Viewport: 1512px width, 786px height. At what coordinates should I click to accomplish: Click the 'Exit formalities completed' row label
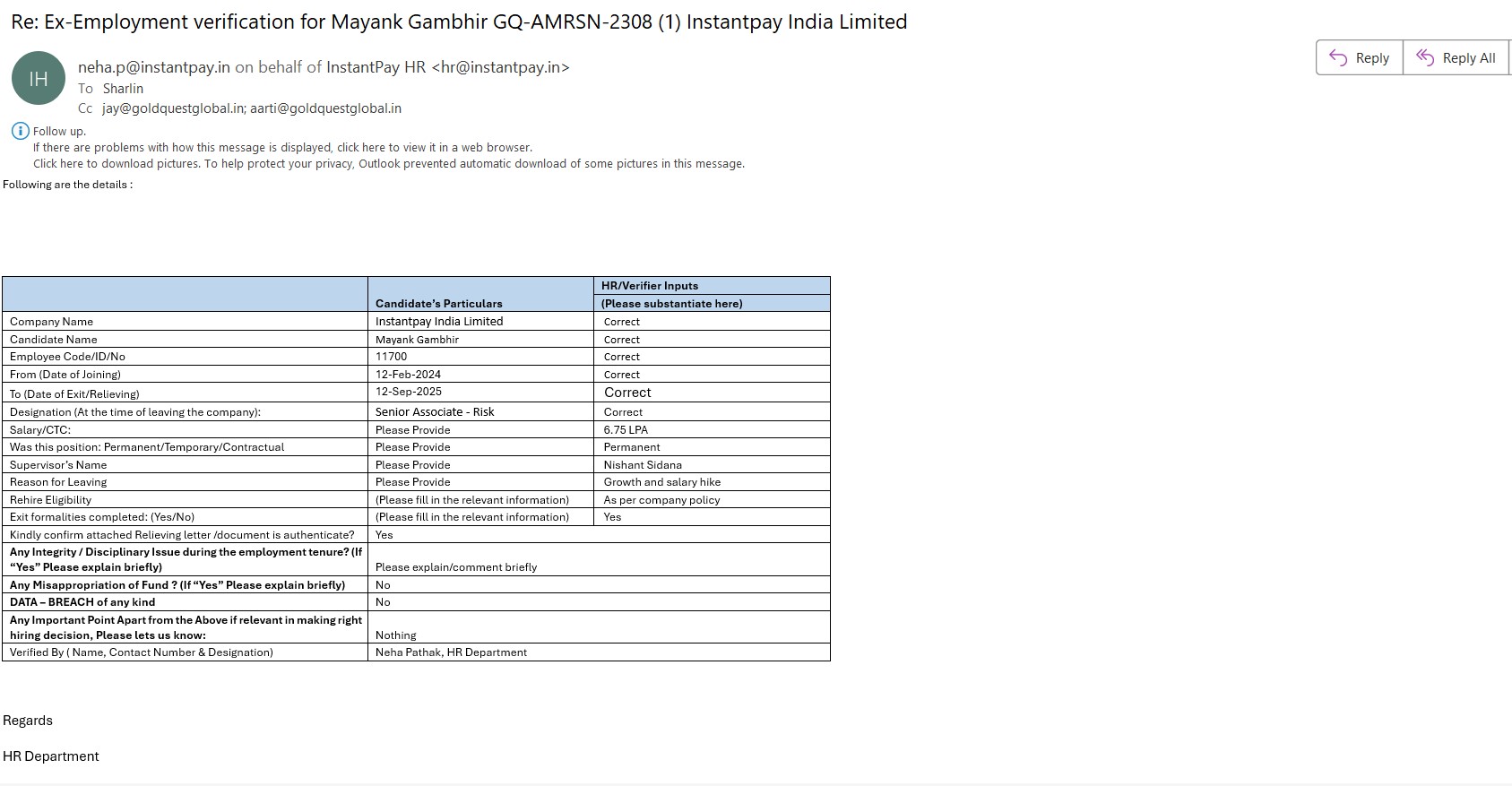point(102,517)
